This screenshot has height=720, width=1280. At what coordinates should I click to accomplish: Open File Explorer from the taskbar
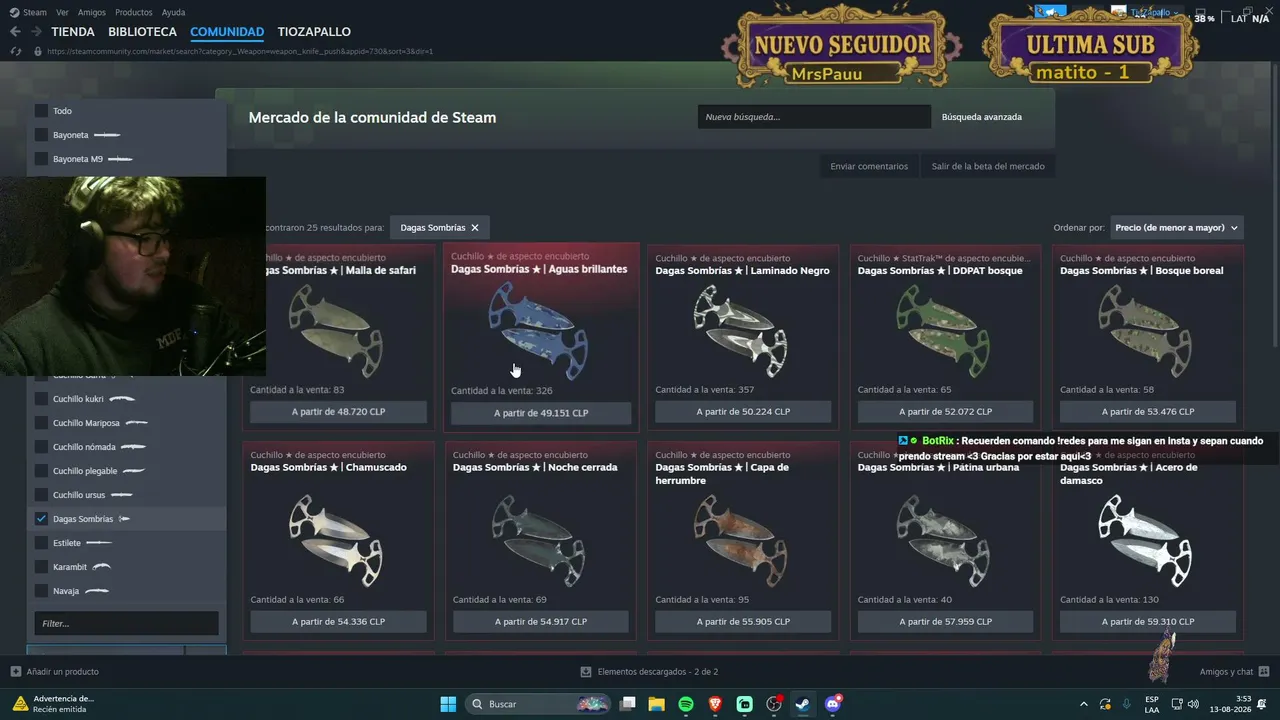point(656,704)
